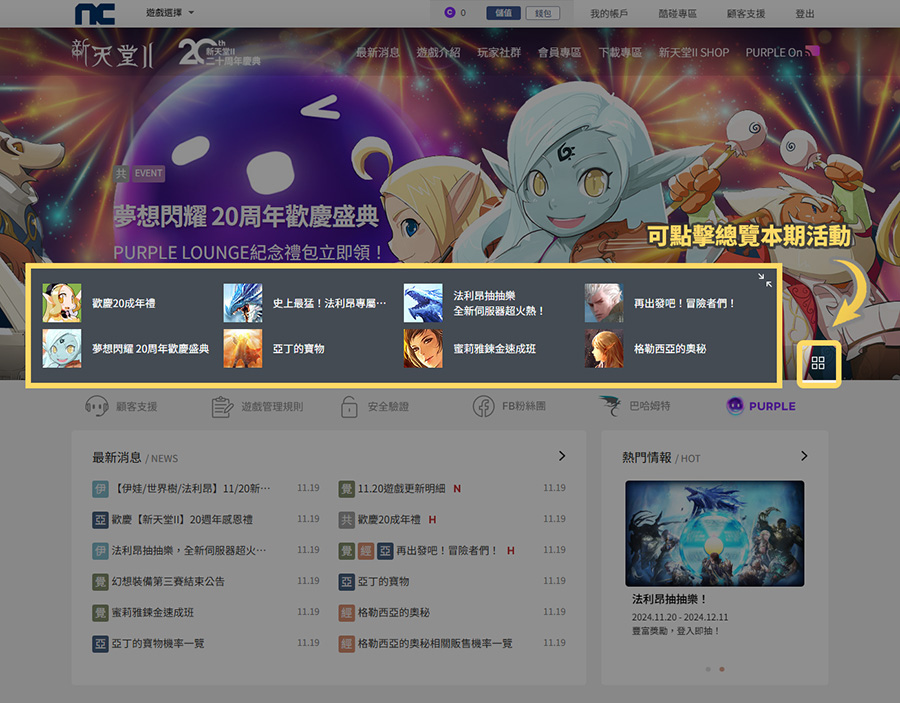Open game management rules clipboard icon
900x703 pixels.
[222, 406]
